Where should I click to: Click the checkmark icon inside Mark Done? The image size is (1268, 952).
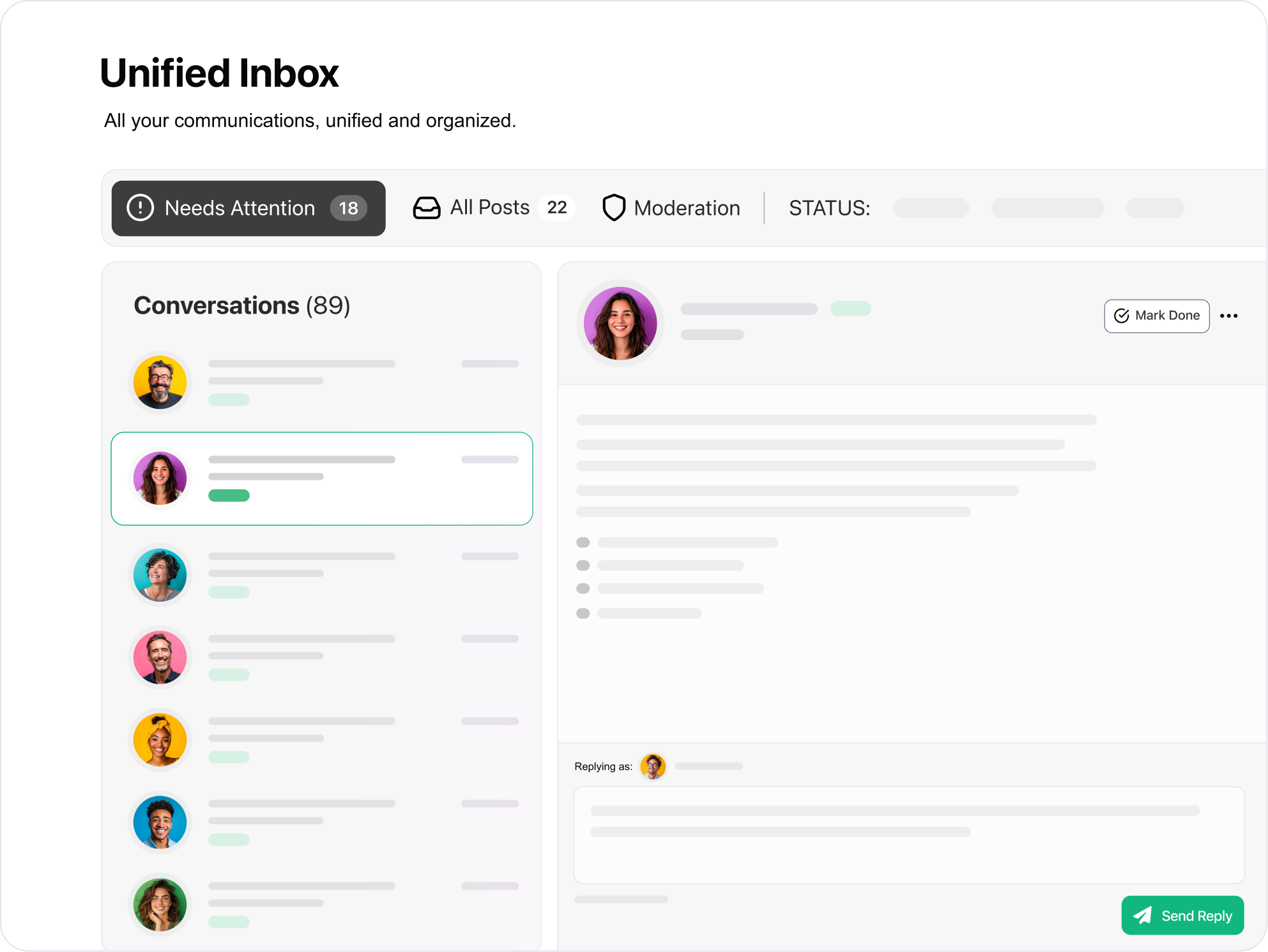[1122, 316]
